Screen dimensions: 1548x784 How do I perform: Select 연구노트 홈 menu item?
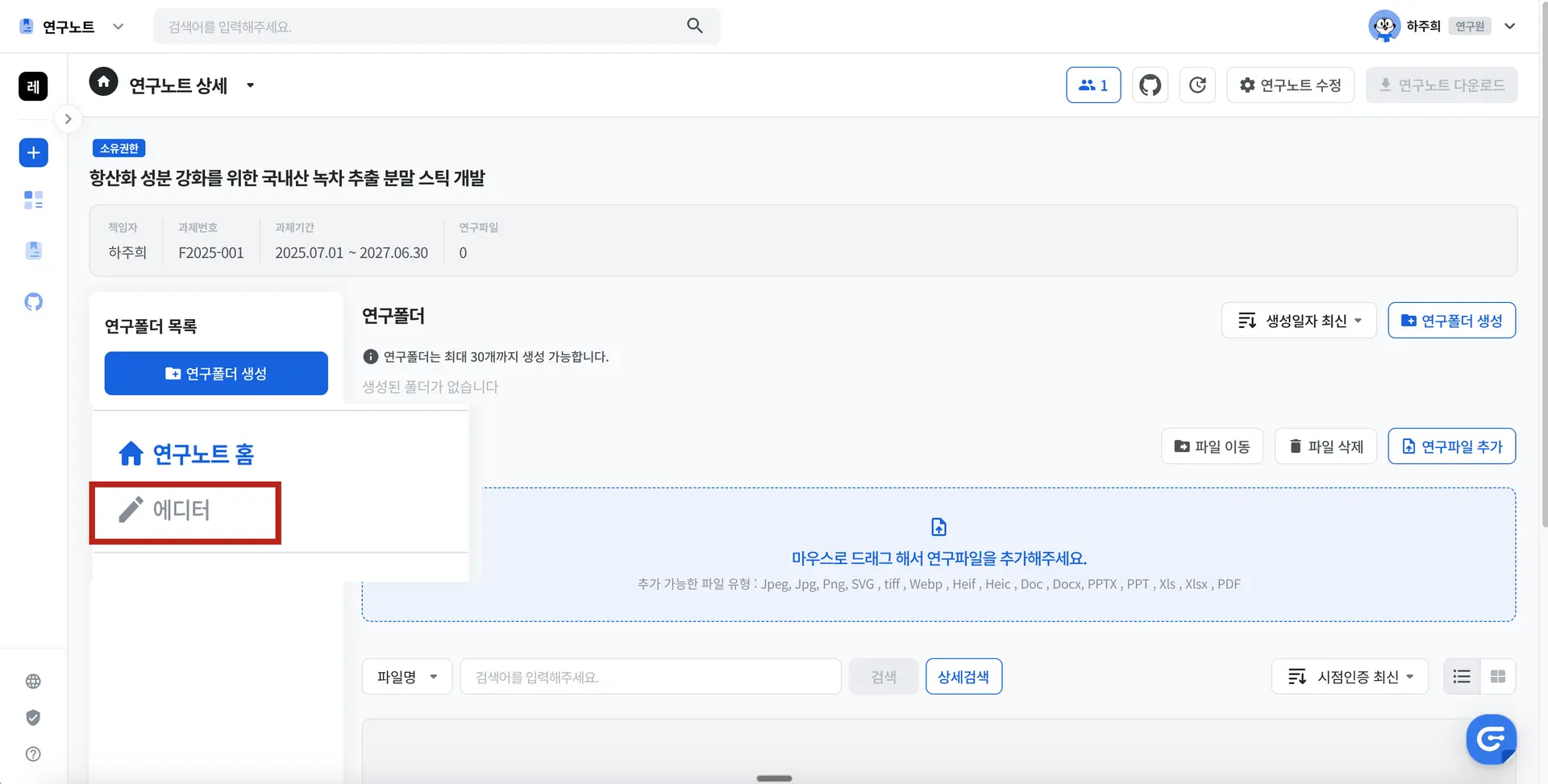187,454
